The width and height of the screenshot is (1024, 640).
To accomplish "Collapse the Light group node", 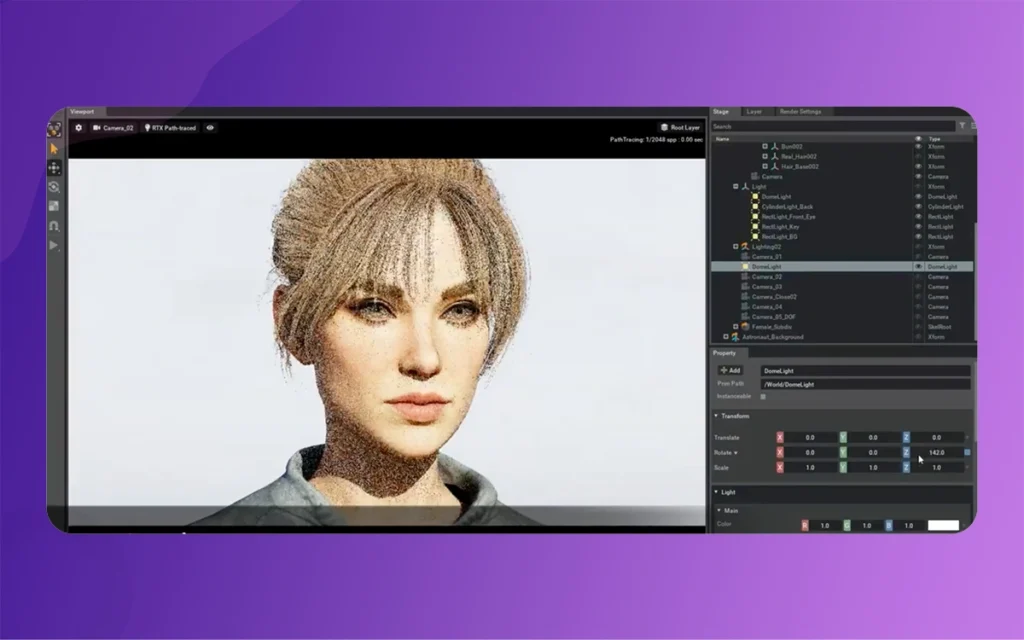I will pos(735,187).
